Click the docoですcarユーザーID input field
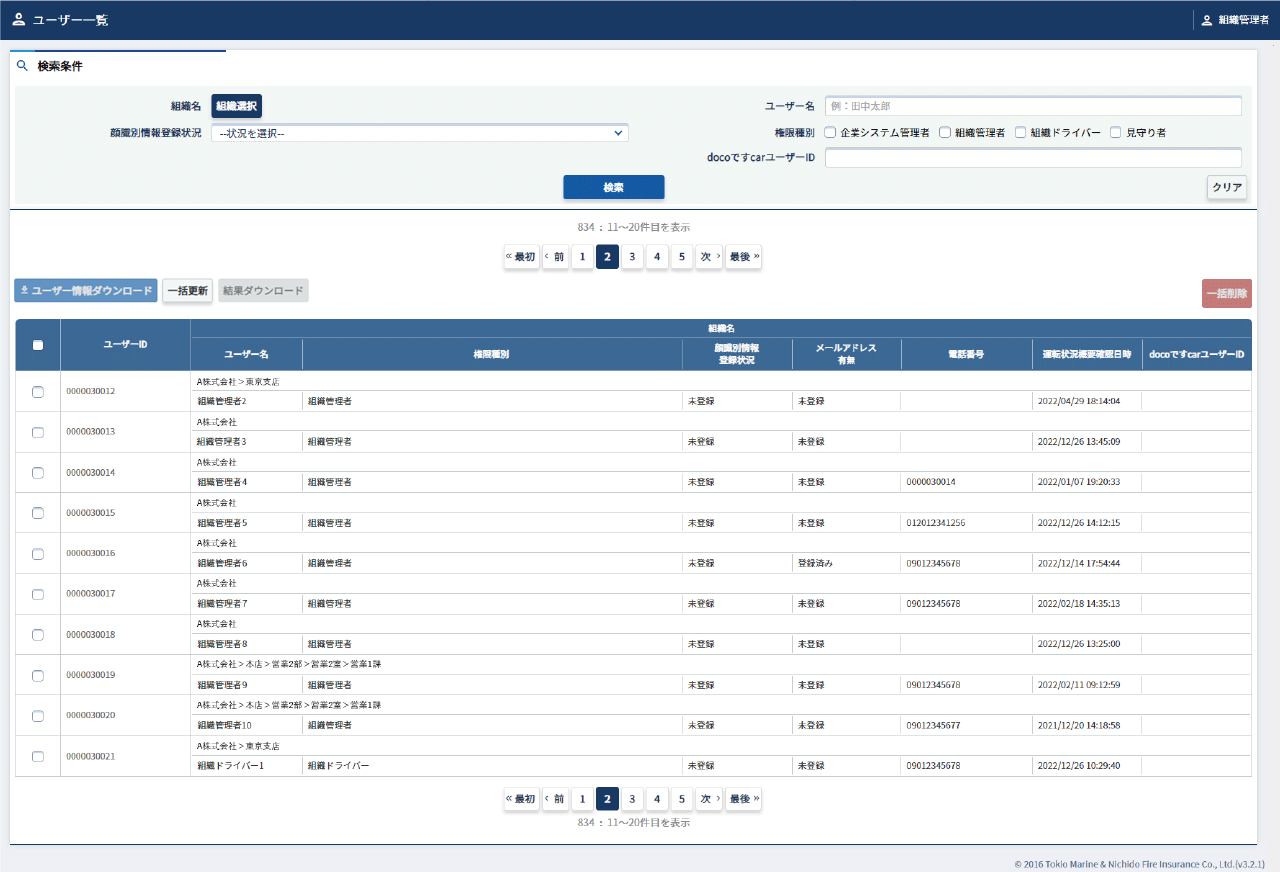1280x872 pixels. [x=1033, y=158]
